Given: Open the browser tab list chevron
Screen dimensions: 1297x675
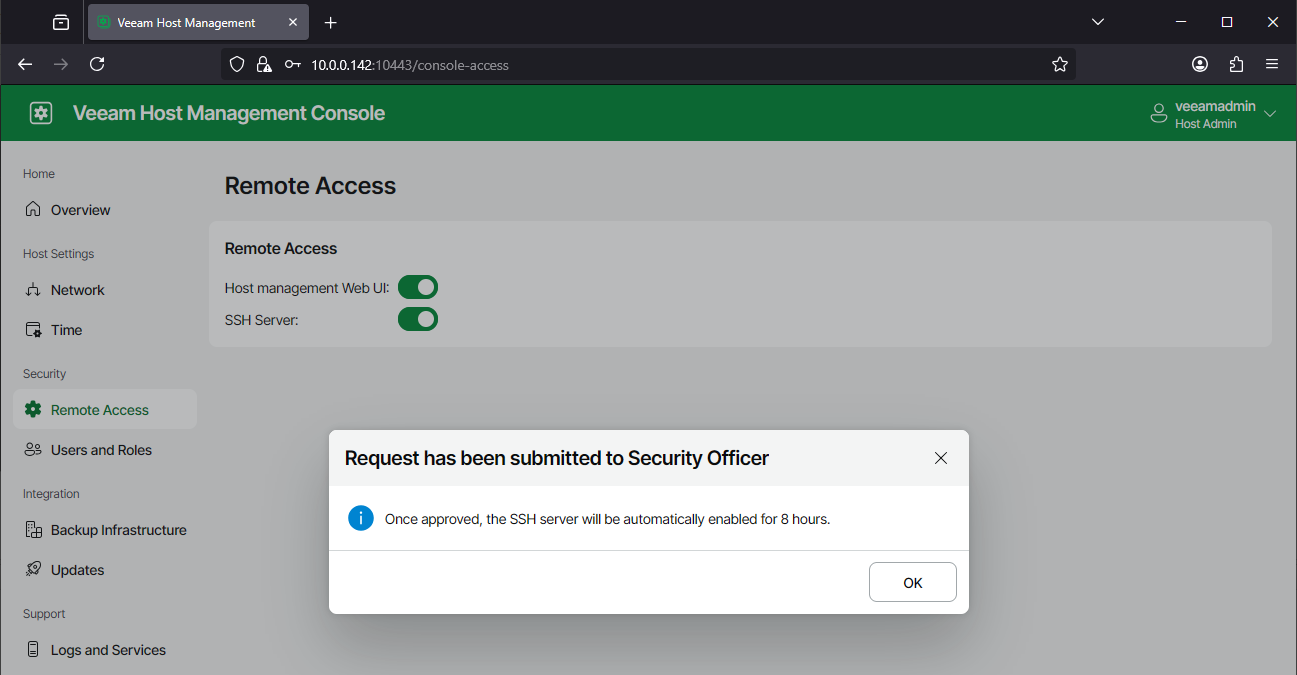Looking at the screenshot, I should coord(1097,21).
